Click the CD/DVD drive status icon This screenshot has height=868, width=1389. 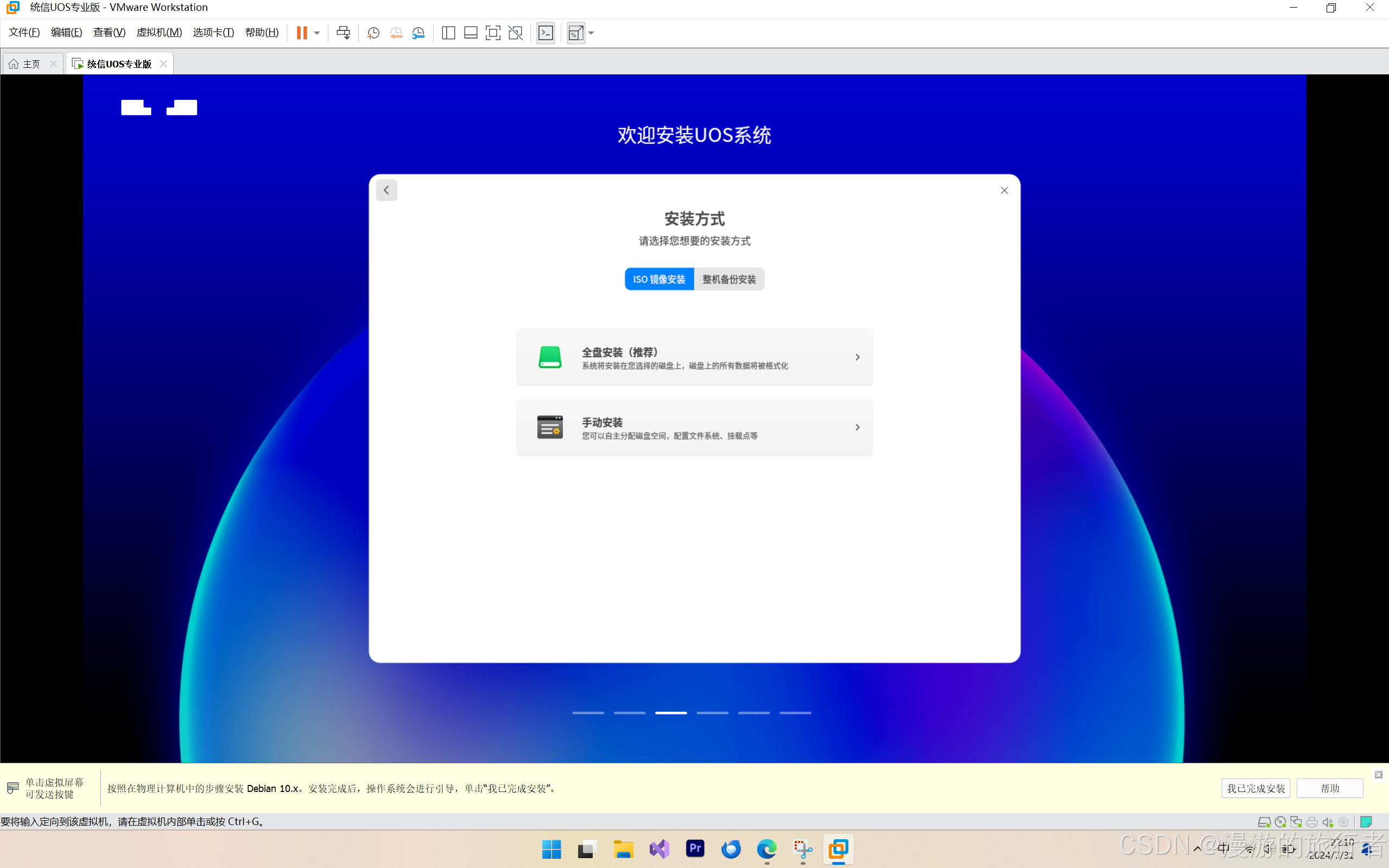pyautogui.click(x=1280, y=822)
